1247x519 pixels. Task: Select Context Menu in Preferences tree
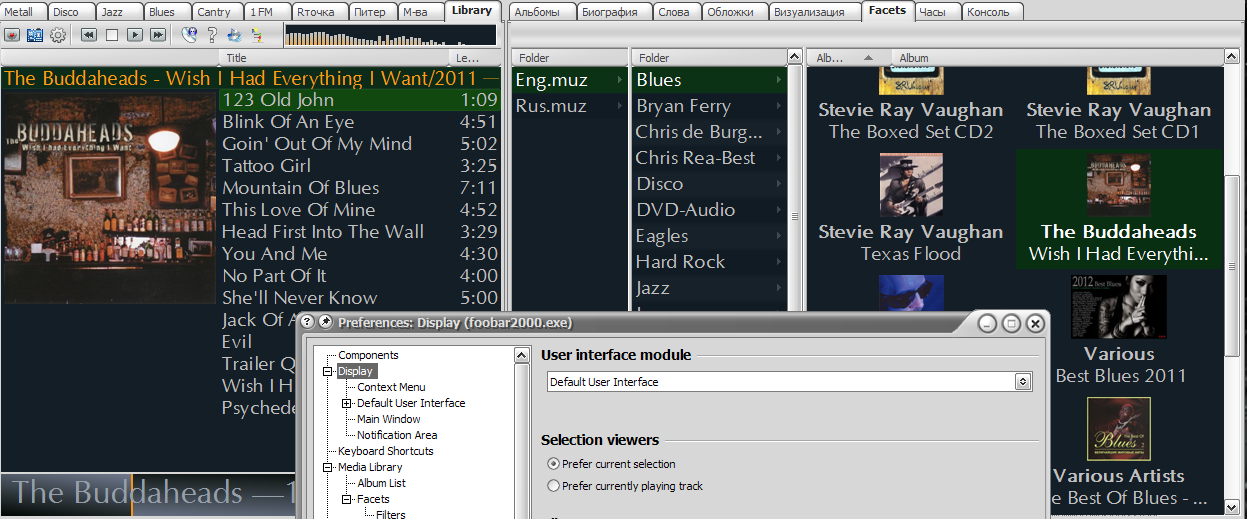(391, 387)
